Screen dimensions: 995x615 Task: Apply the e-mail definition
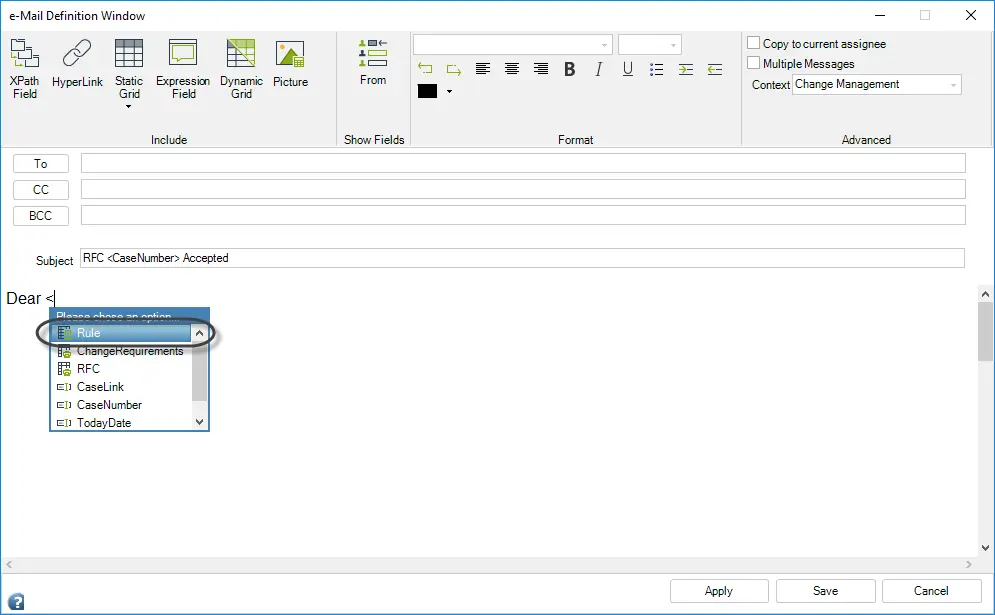pos(719,591)
